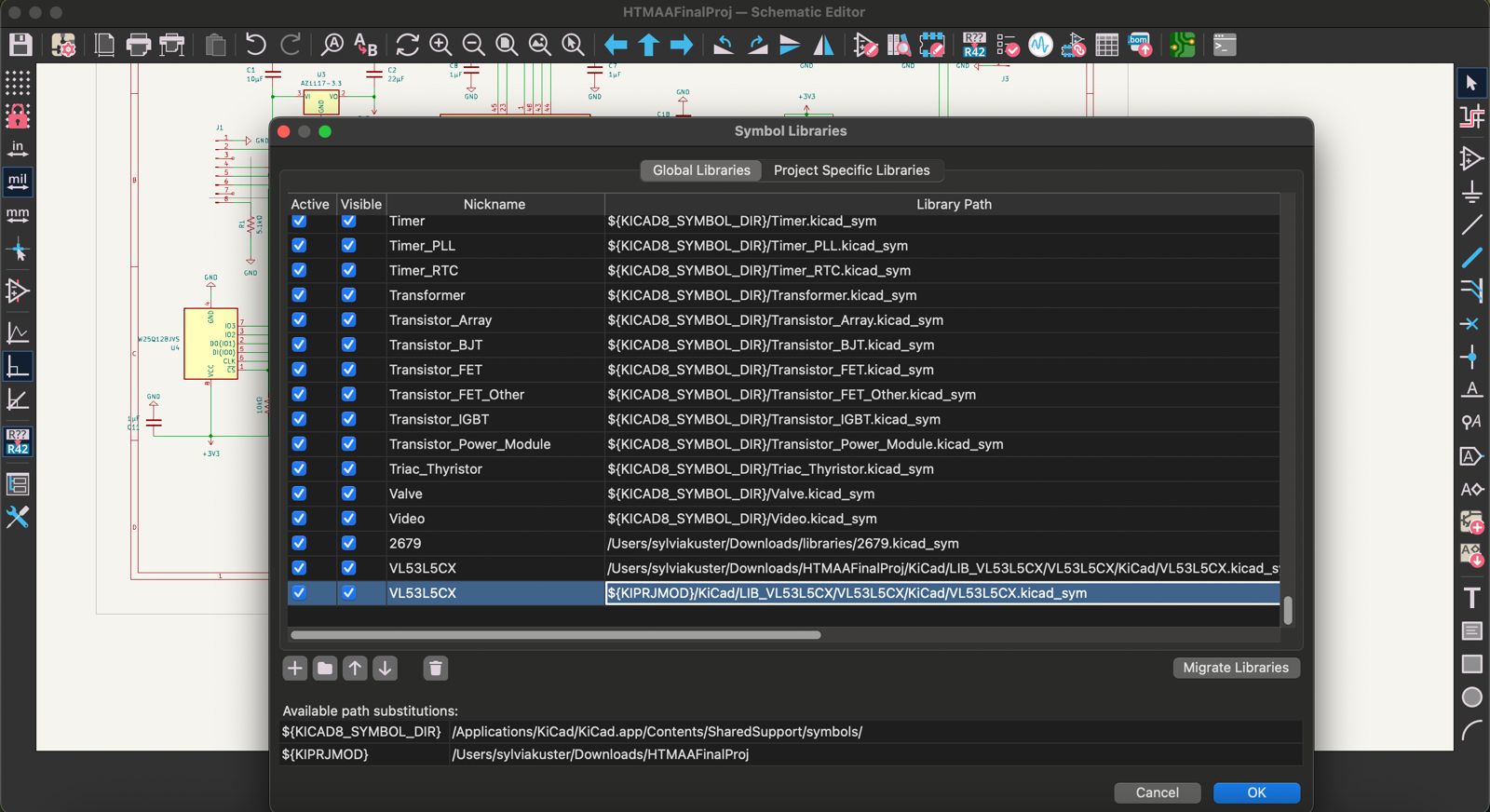Click the Save icon in the toolbar

pos(20,45)
